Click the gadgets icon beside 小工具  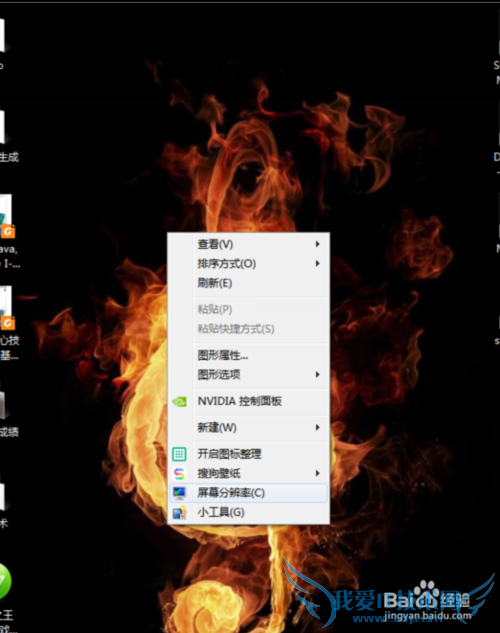click(179, 513)
